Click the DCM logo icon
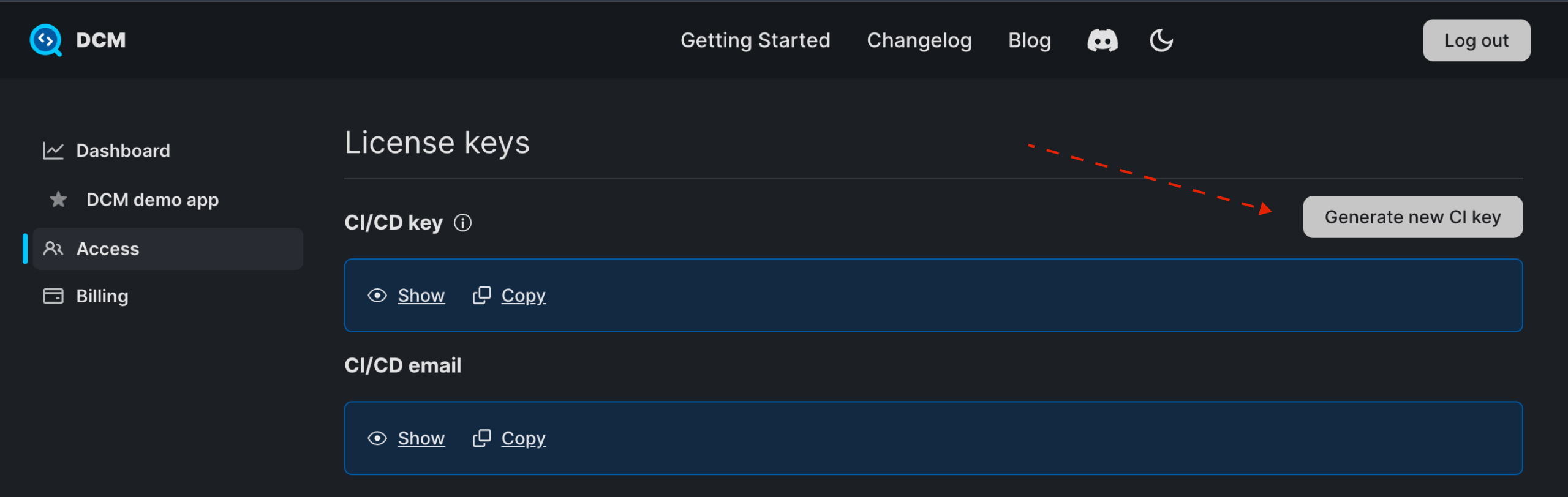The width and height of the screenshot is (1568, 497). coord(46,40)
